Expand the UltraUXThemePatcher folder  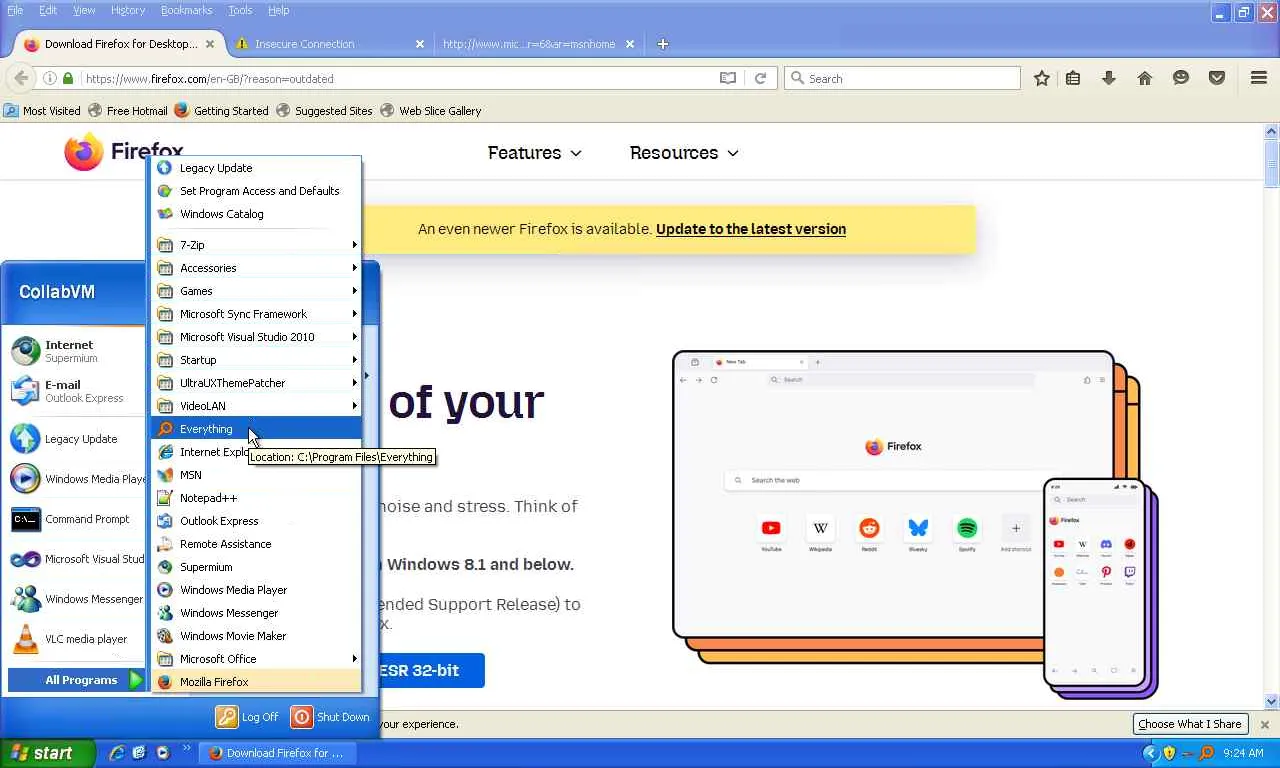[256, 383]
